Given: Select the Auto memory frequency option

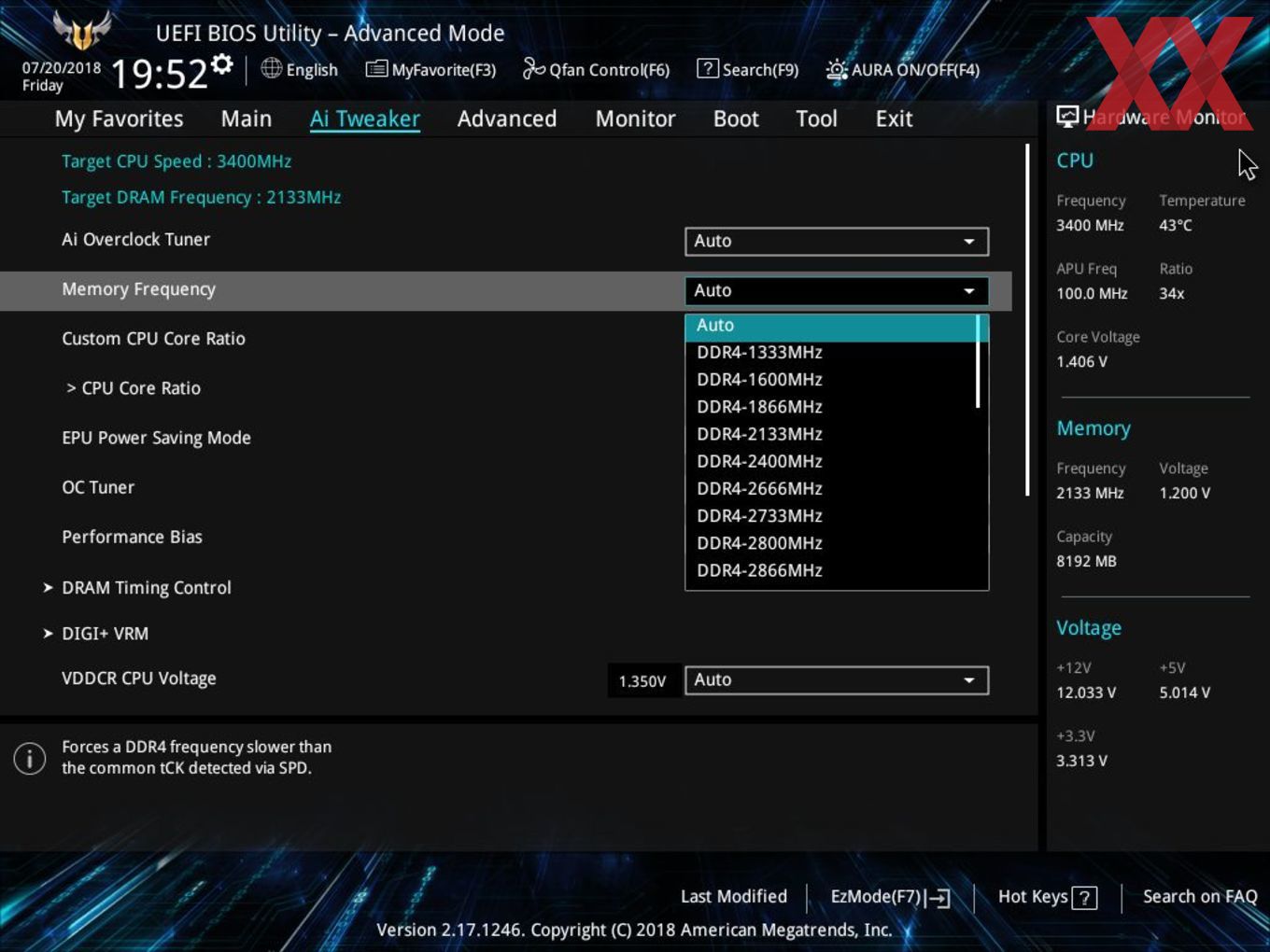Looking at the screenshot, I should [x=831, y=326].
